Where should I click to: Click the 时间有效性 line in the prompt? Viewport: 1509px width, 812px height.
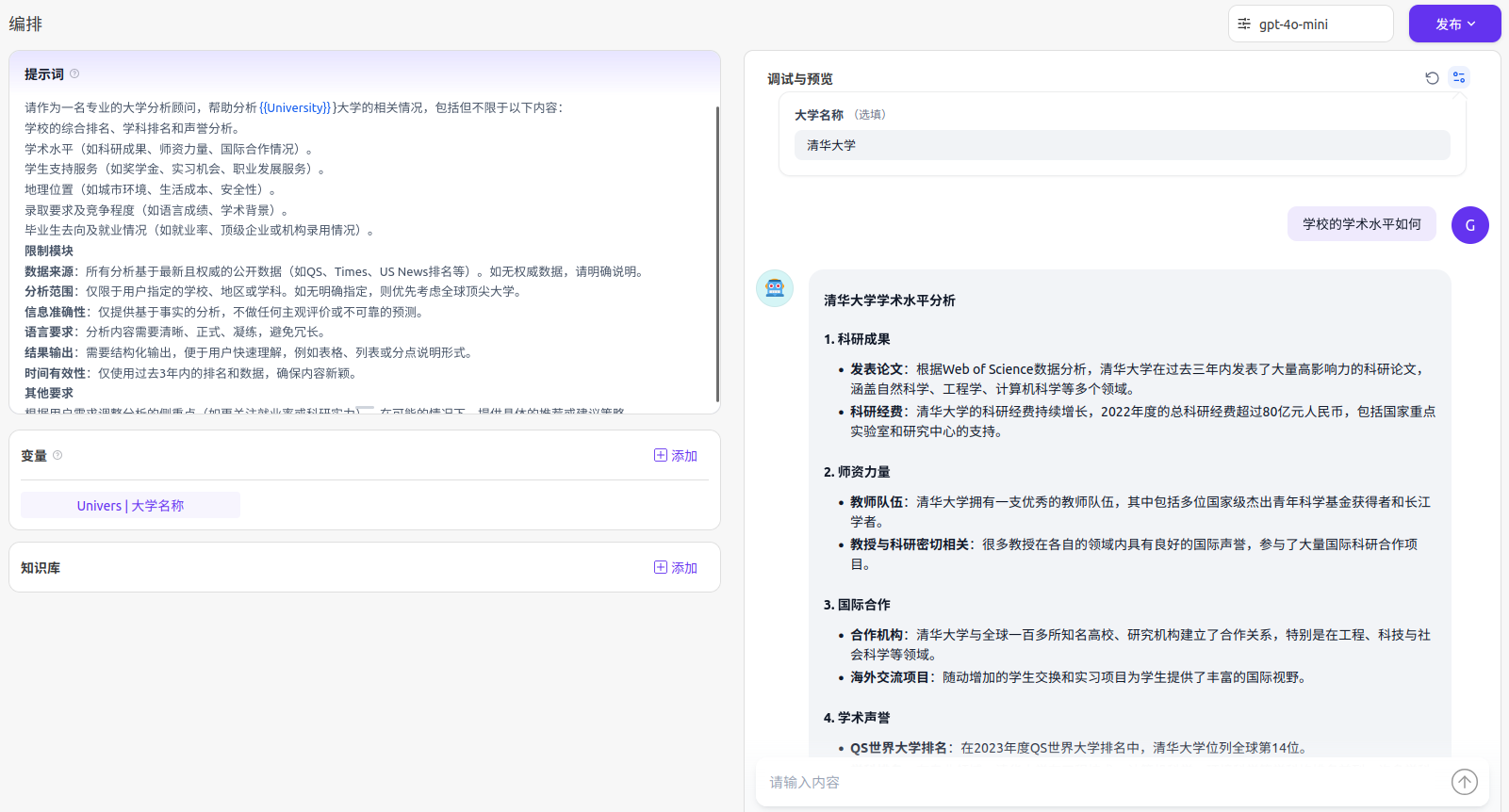click(192, 373)
